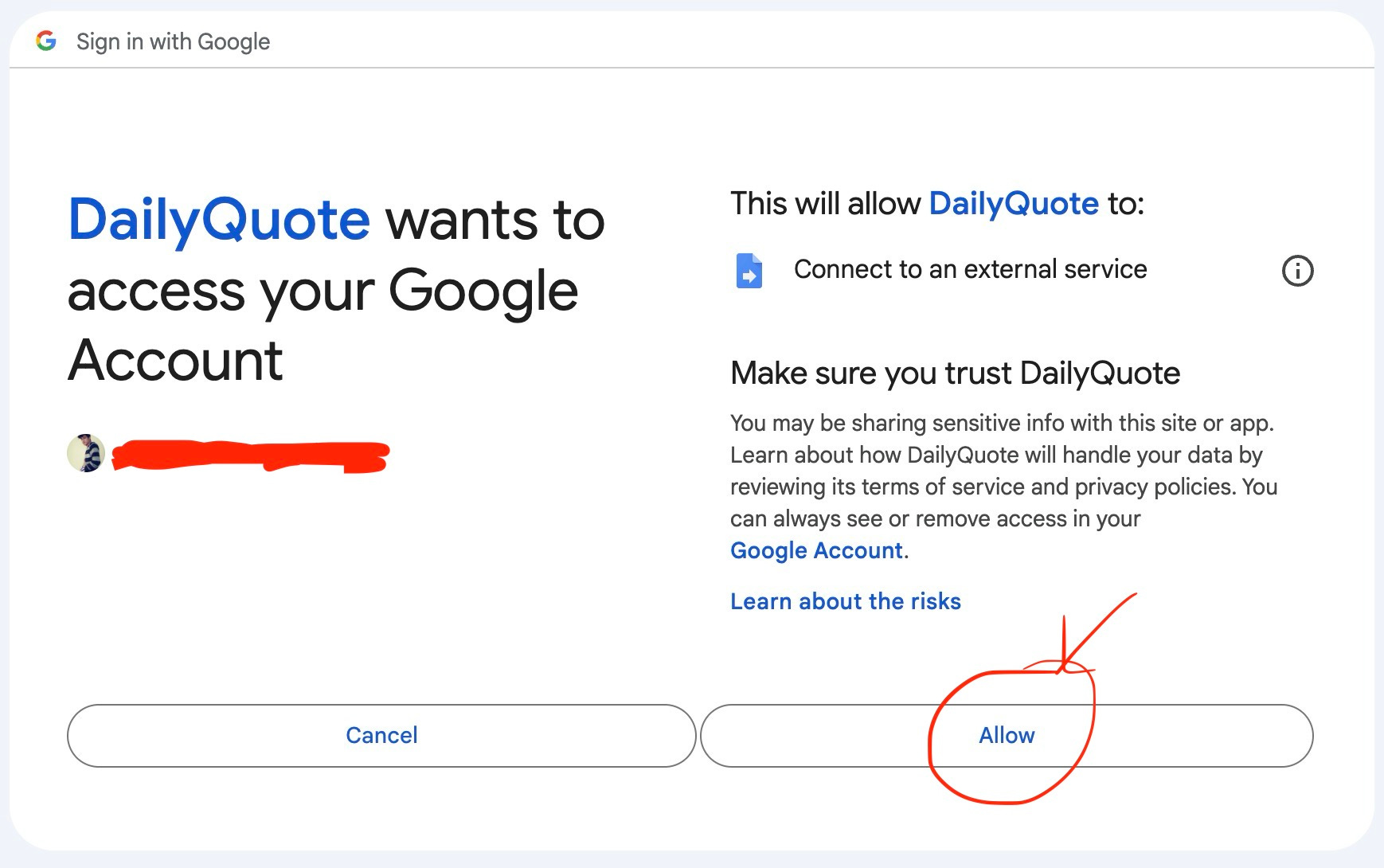Viewport: 1384px width, 868px height.
Task: Click the Sign in with Google title
Action: point(173,41)
